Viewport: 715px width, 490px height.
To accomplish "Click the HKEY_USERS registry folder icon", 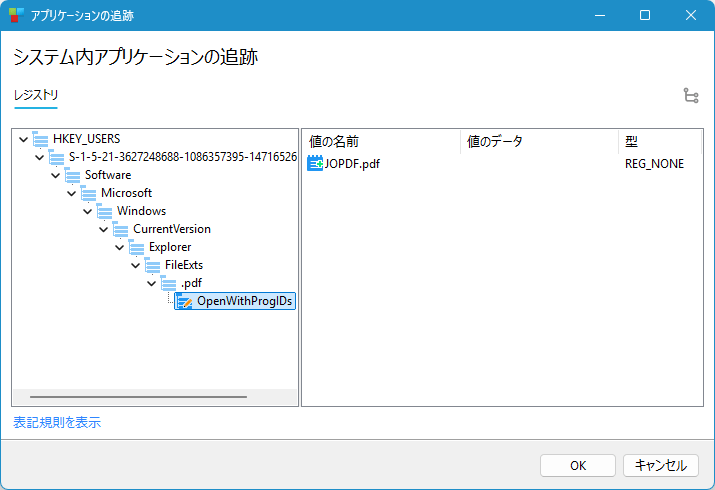I will (41, 139).
